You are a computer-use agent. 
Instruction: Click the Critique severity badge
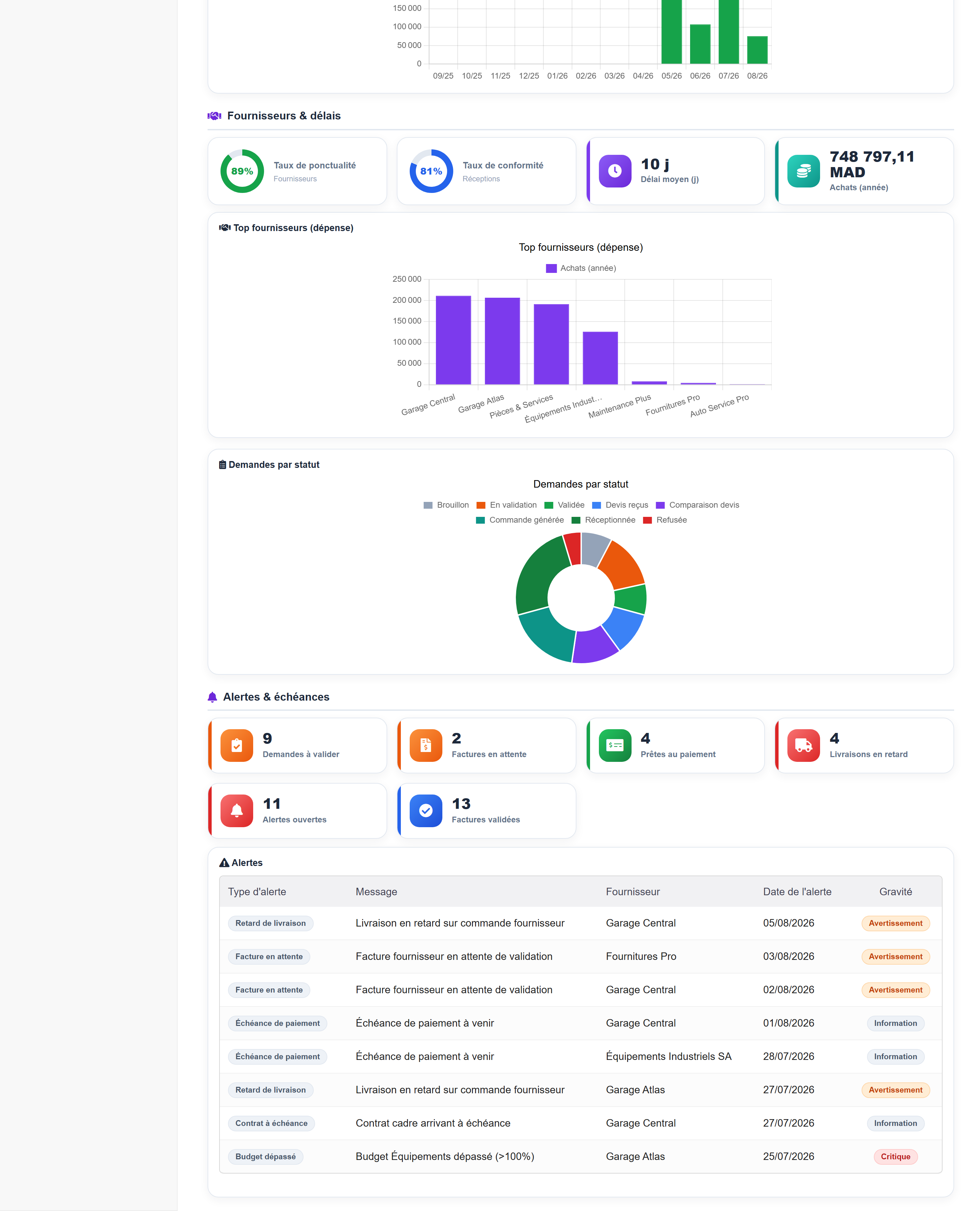pyautogui.click(x=895, y=1156)
